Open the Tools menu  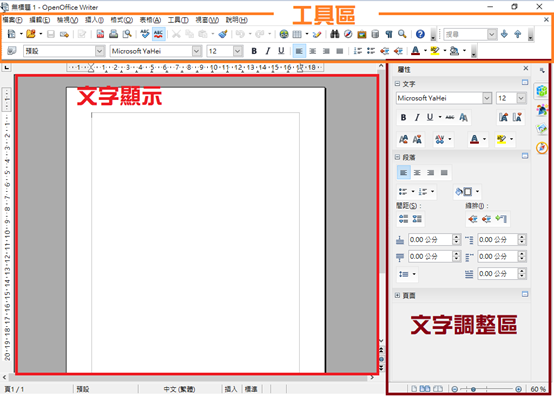[178, 20]
